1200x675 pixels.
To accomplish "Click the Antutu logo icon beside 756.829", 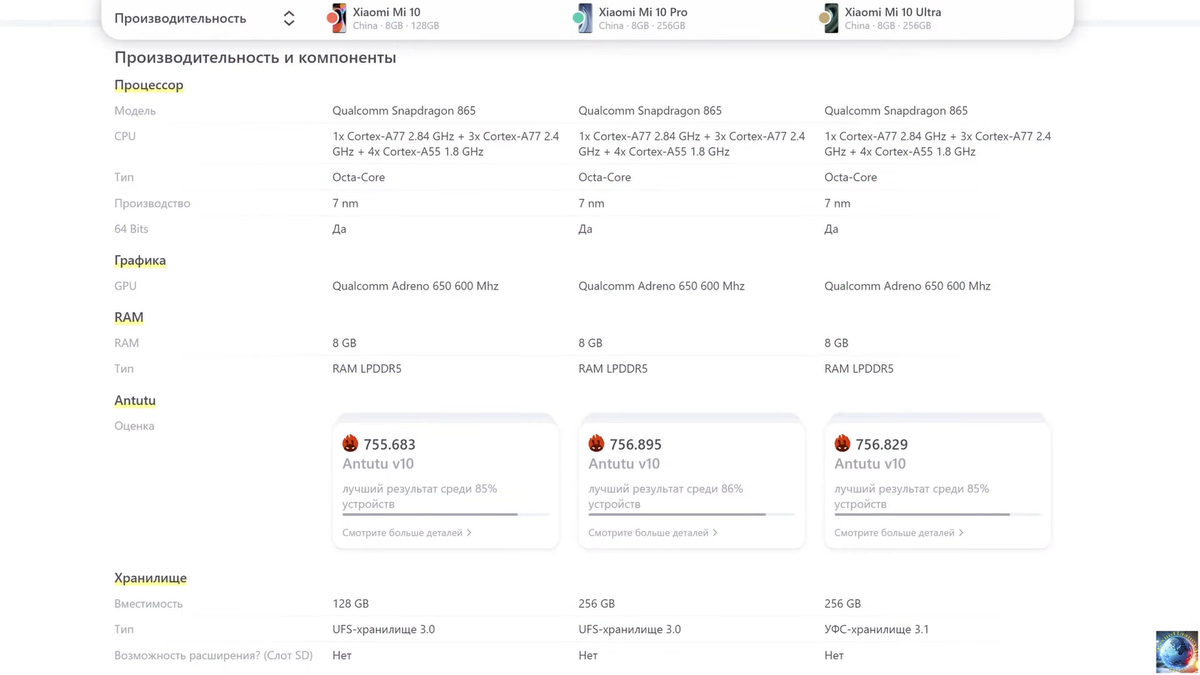I will (842, 443).
